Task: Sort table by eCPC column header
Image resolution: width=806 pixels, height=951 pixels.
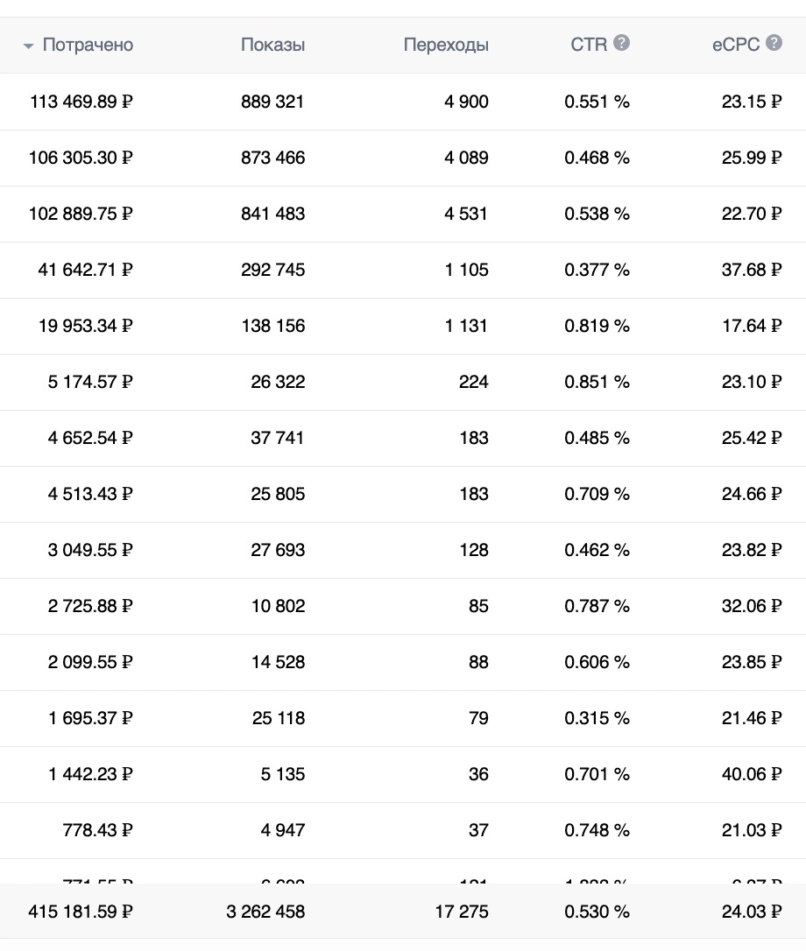Action: click(x=736, y=45)
